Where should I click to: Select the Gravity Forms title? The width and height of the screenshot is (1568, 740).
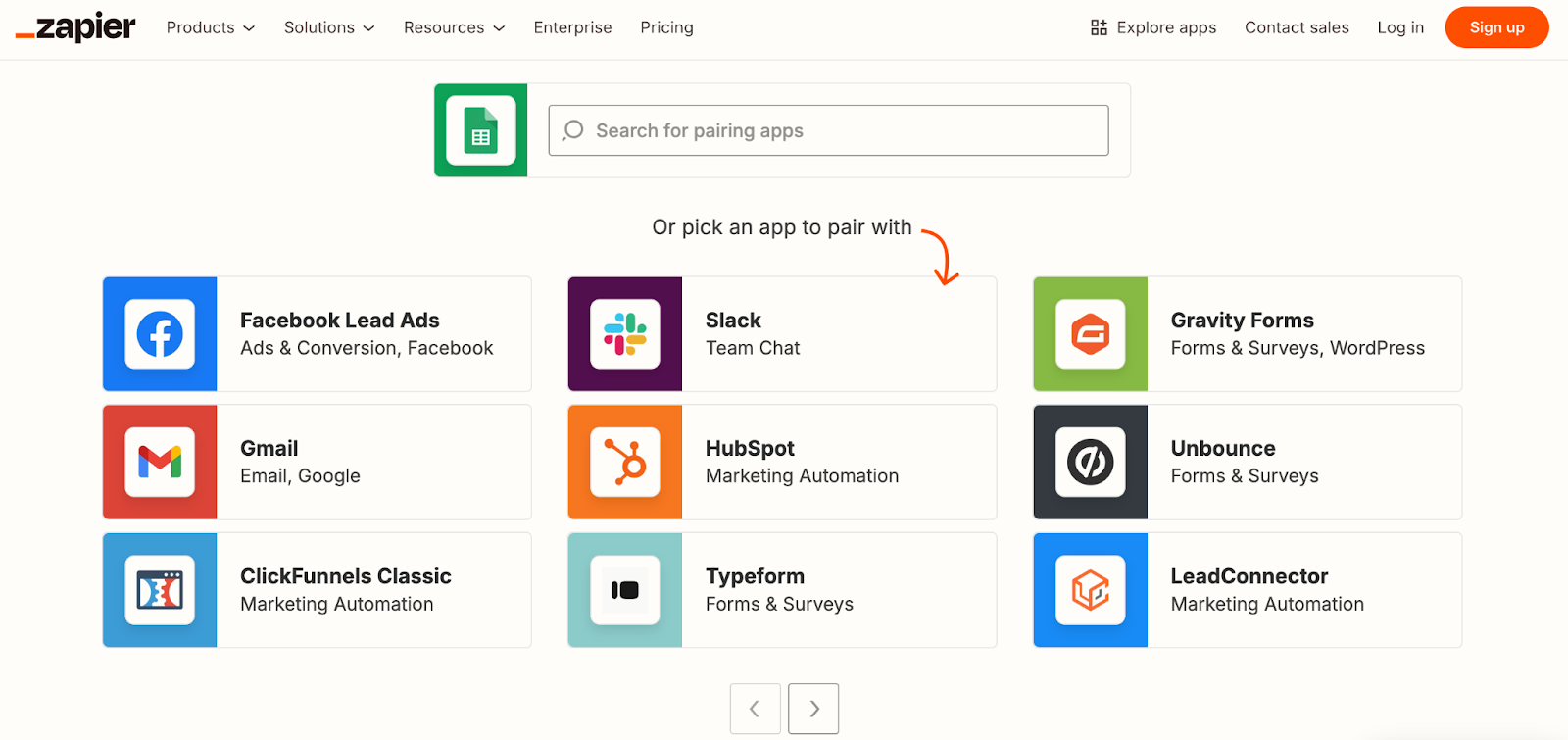click(x=1243, y=321)
